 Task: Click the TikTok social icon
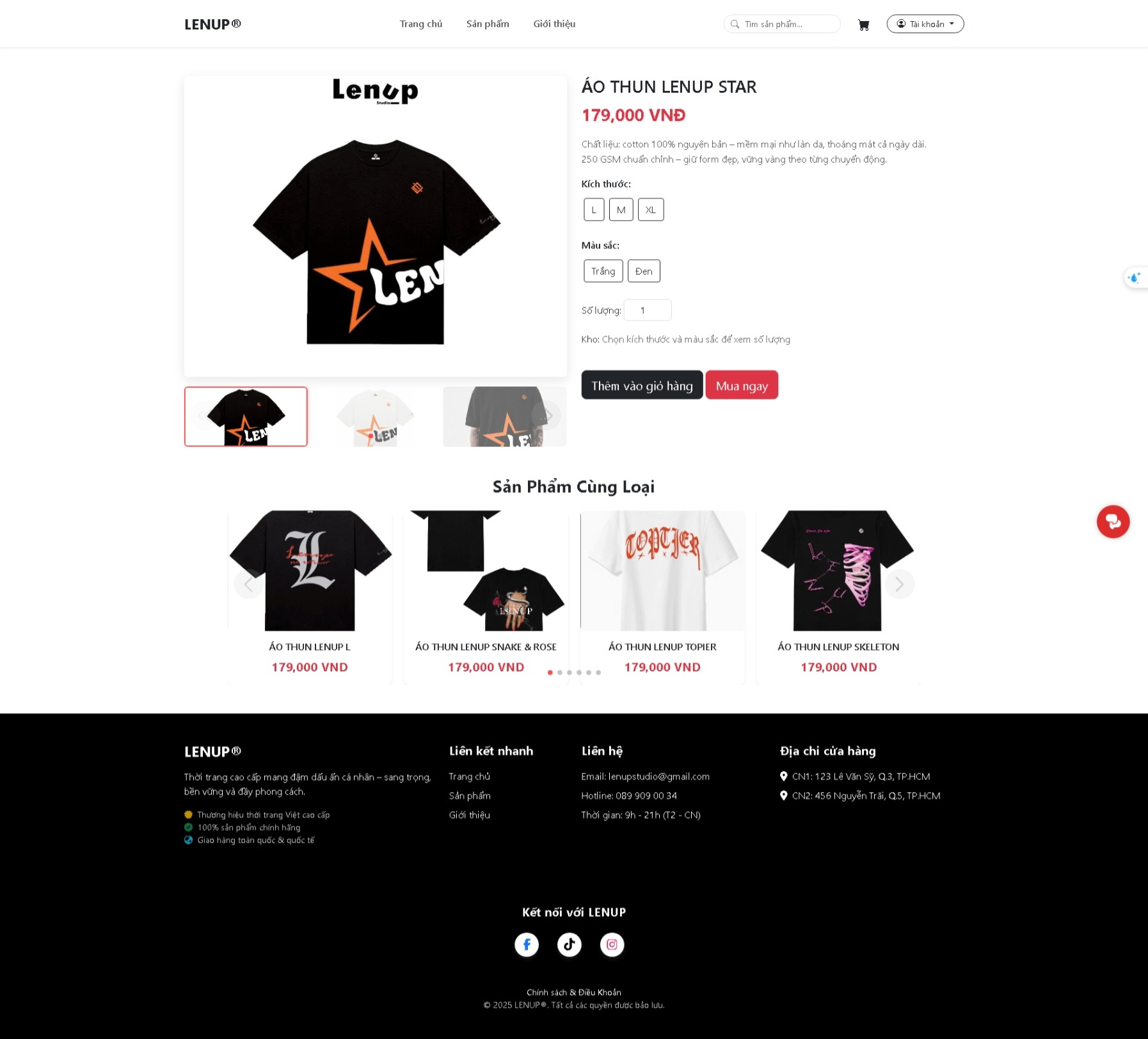pyautogui.click(x=569, y=944)
